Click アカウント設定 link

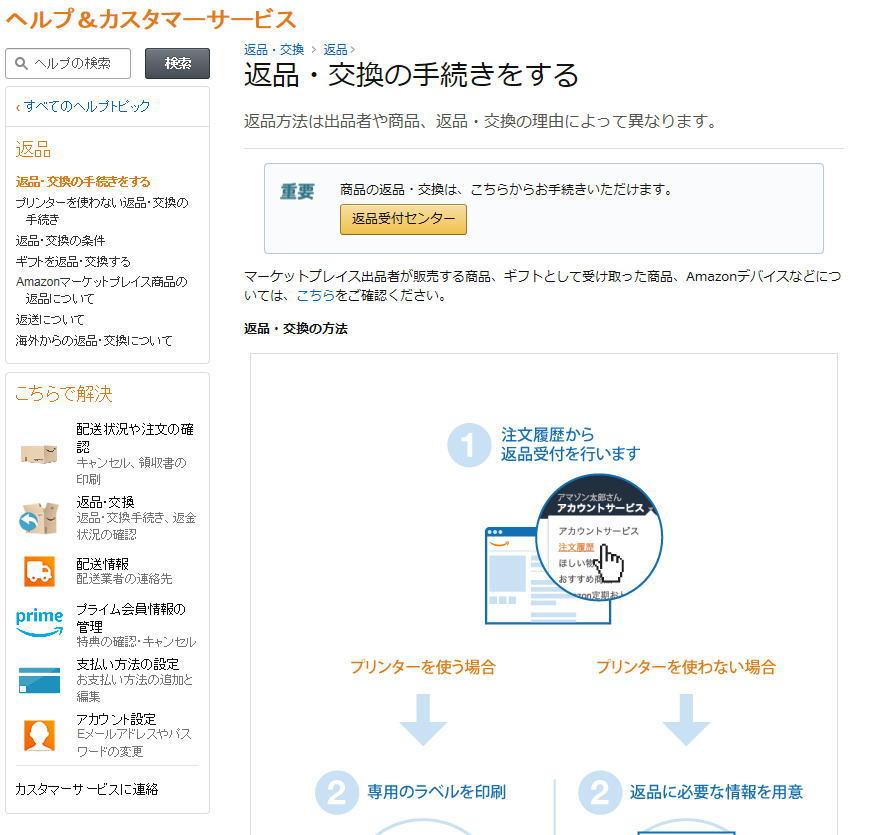pos(116,719)
